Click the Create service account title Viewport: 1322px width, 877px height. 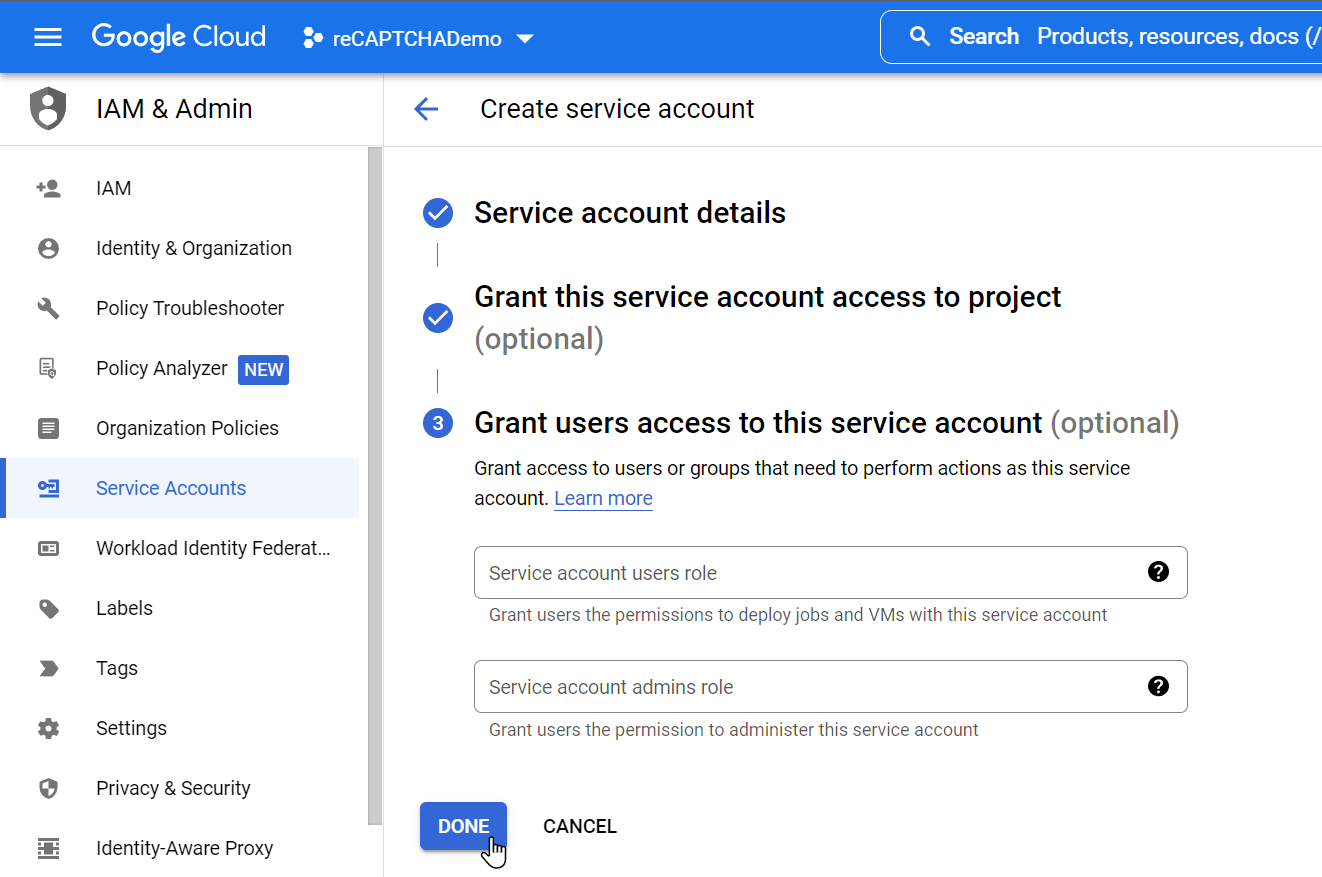coord(617,109)
